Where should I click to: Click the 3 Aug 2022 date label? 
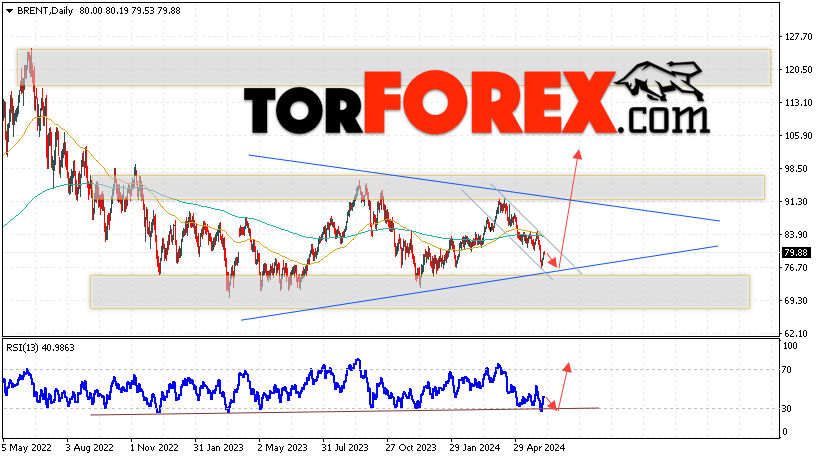point(89,448)
